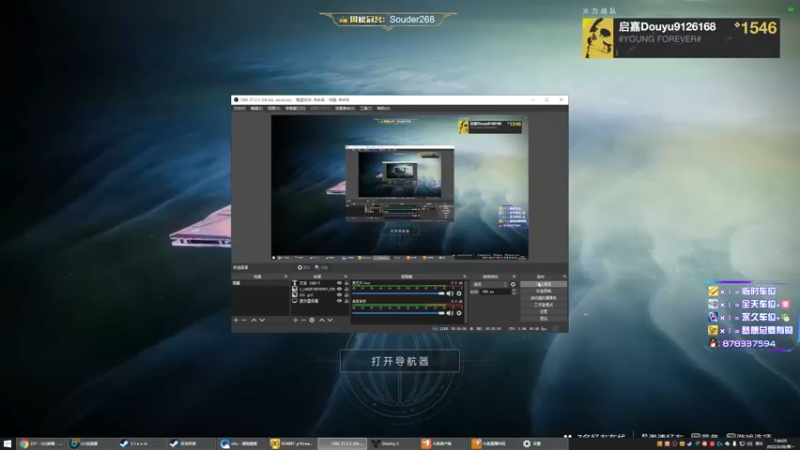Toggle lock on the text source

click(x=346, y=283)
